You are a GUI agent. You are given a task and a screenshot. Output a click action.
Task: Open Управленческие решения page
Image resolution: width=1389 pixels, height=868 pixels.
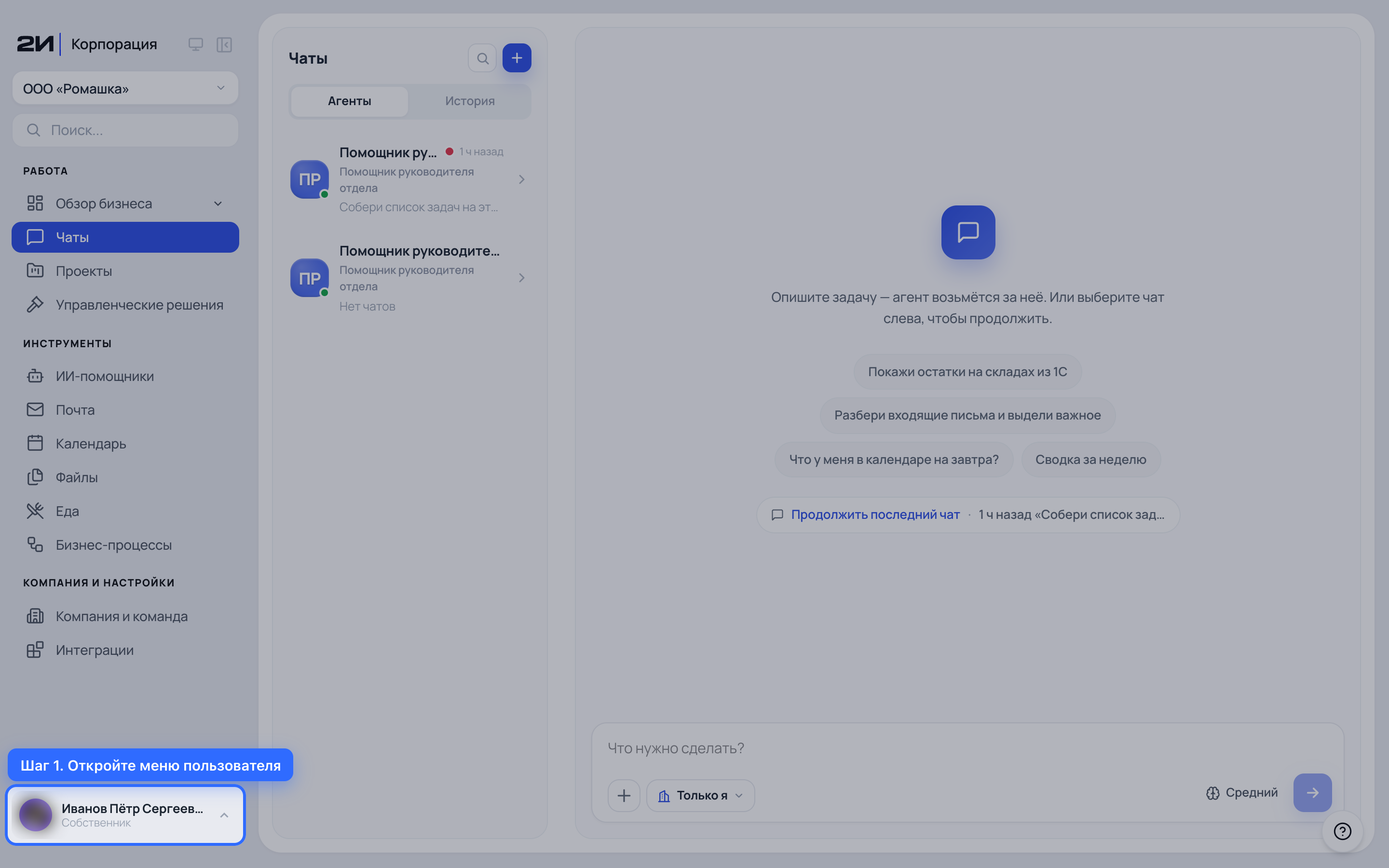(125, 305)
